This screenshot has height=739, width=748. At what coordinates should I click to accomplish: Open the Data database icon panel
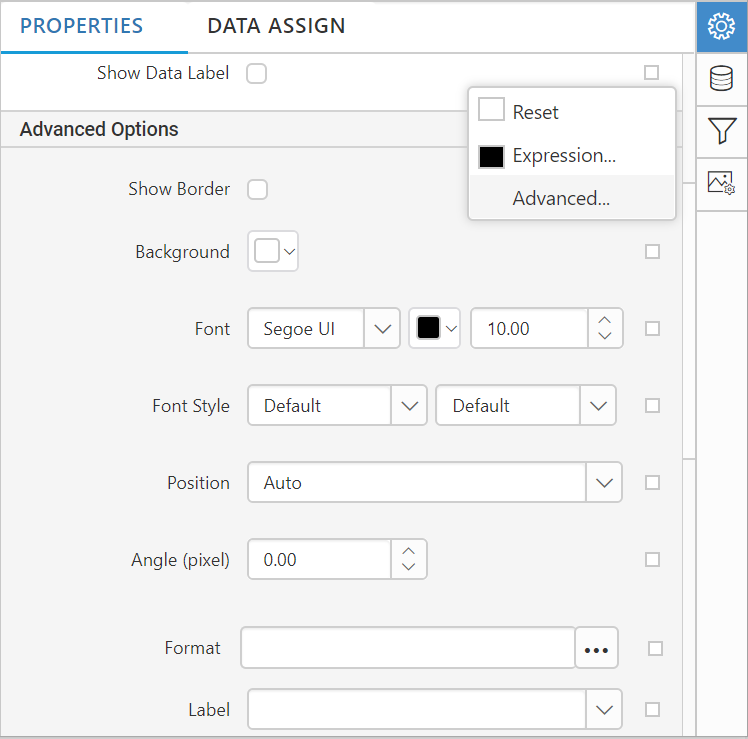[x=721, y=78]
